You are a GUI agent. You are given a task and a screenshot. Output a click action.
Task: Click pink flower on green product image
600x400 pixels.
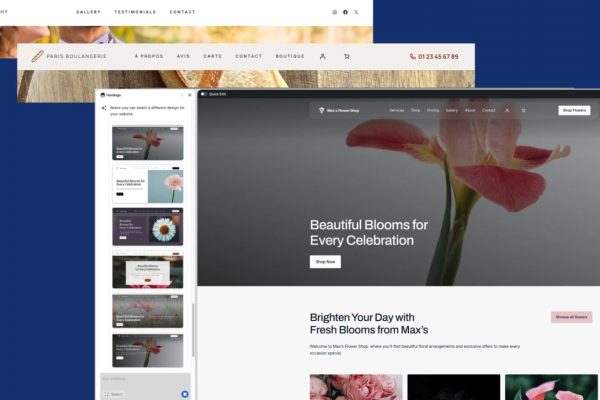(x=551, y=387)
